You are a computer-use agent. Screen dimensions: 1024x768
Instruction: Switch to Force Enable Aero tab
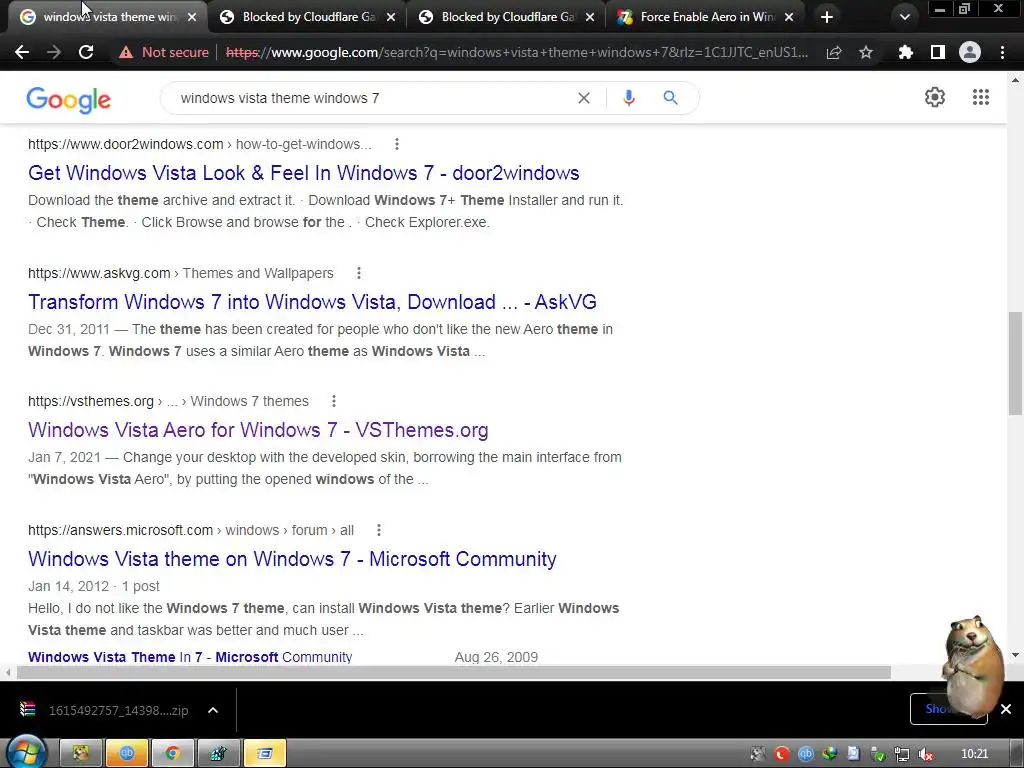click(707, 17)
